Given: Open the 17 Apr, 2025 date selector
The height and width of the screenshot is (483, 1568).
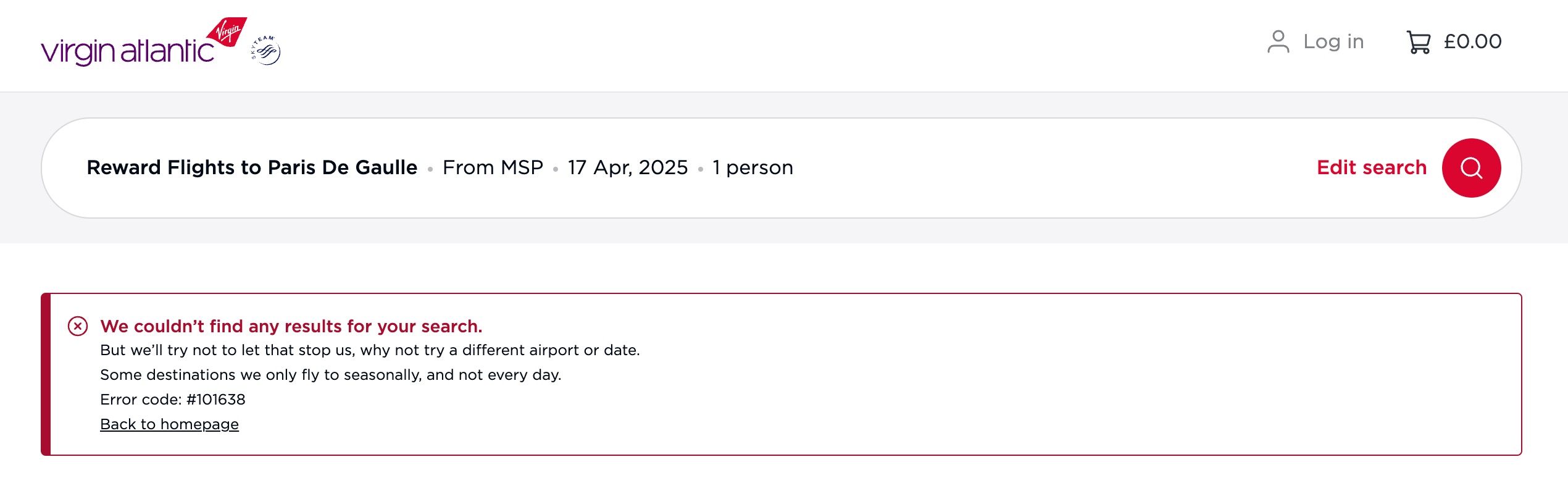Looking at the screenshot, I should click(627, 167).
